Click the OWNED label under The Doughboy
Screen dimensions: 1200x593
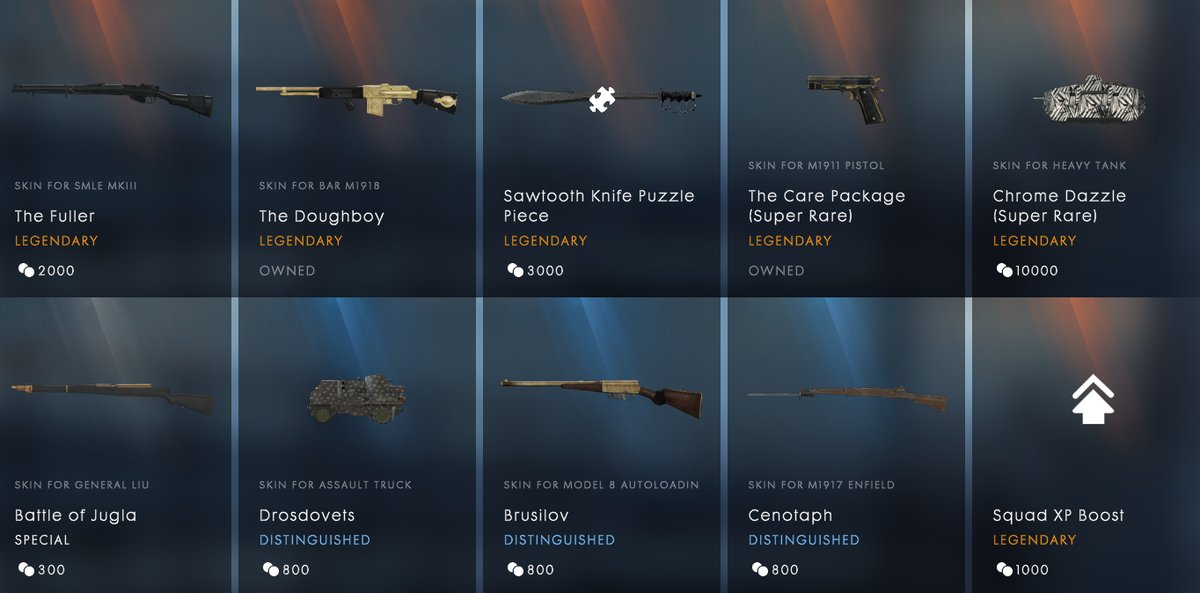click(x=287, y=270)
